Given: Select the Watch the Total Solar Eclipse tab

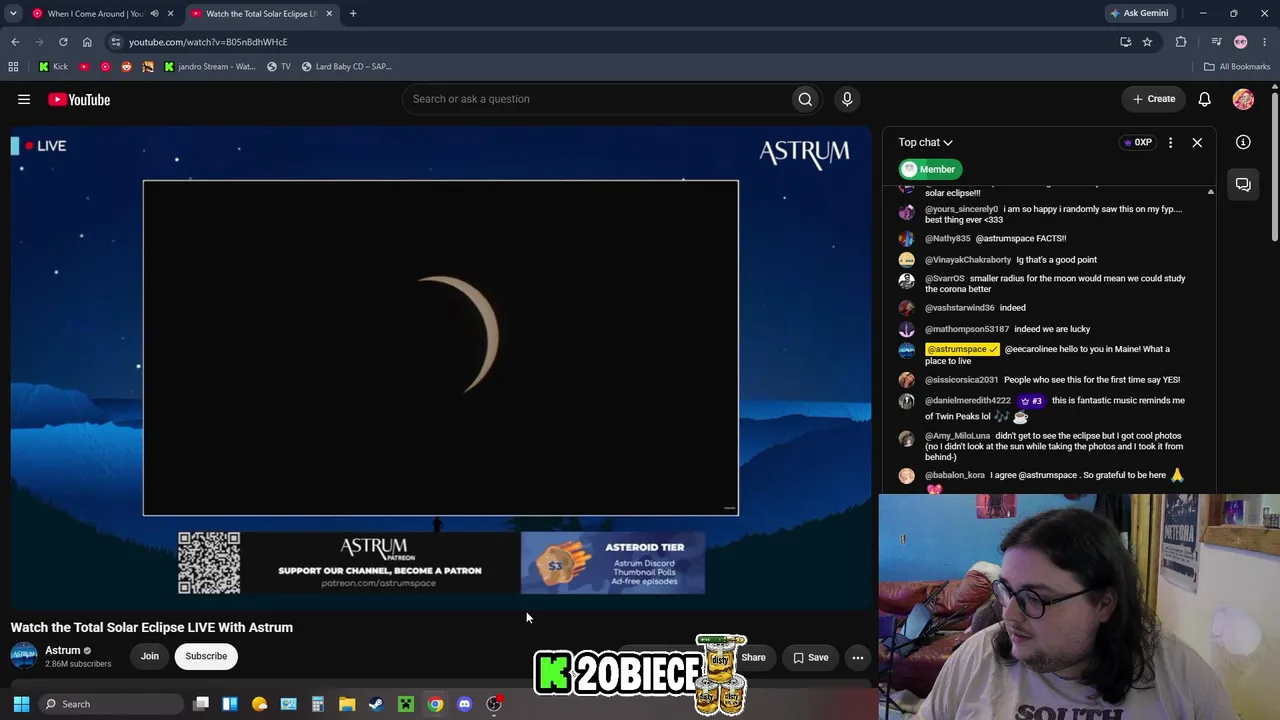Looking at the screenshot, I should pyautogui.click(x=260, y=13).
